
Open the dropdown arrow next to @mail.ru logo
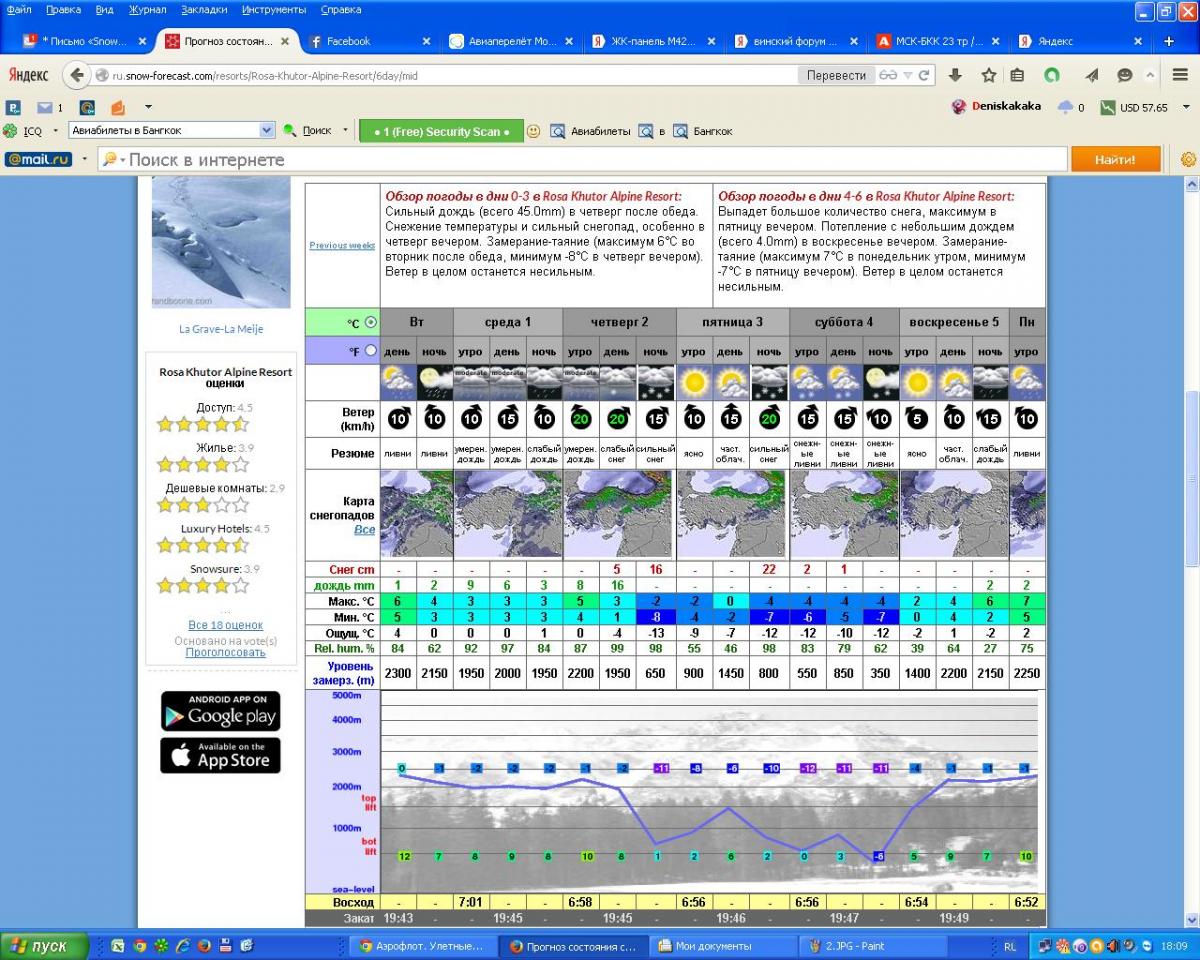84,159
